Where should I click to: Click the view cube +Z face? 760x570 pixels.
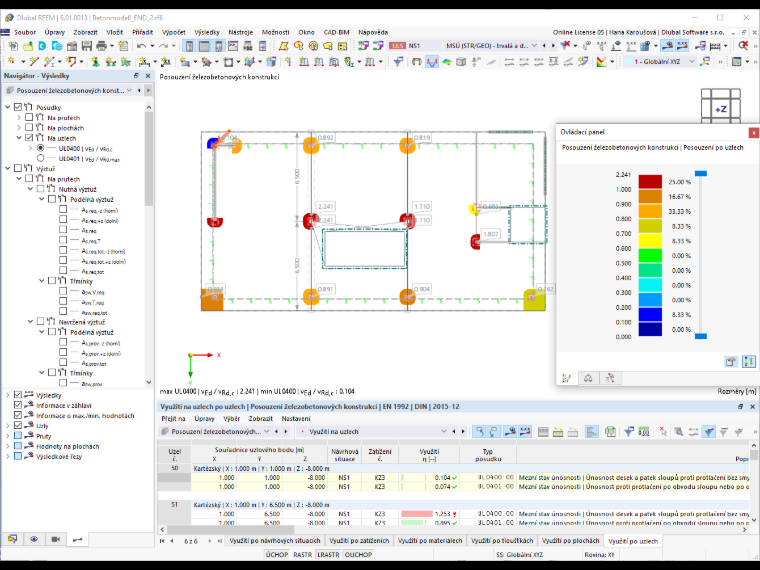(x=721, y=109)
